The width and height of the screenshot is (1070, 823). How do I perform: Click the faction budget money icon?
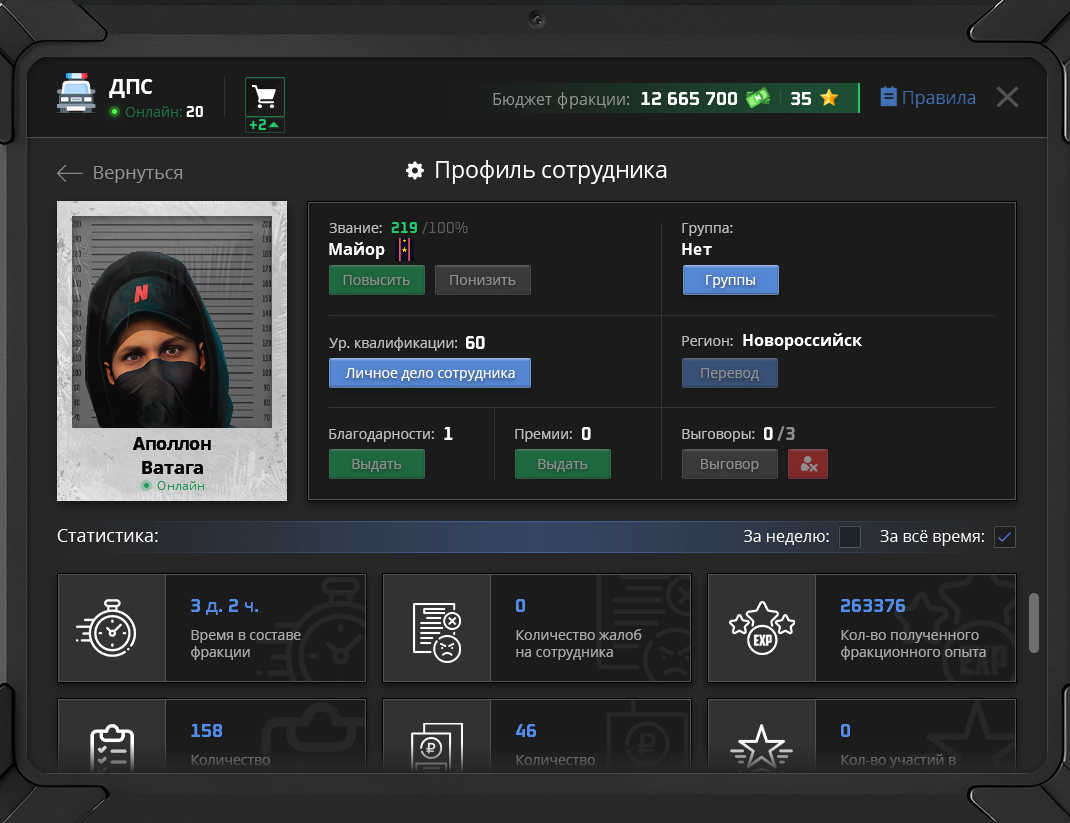[x=758, y=98]
